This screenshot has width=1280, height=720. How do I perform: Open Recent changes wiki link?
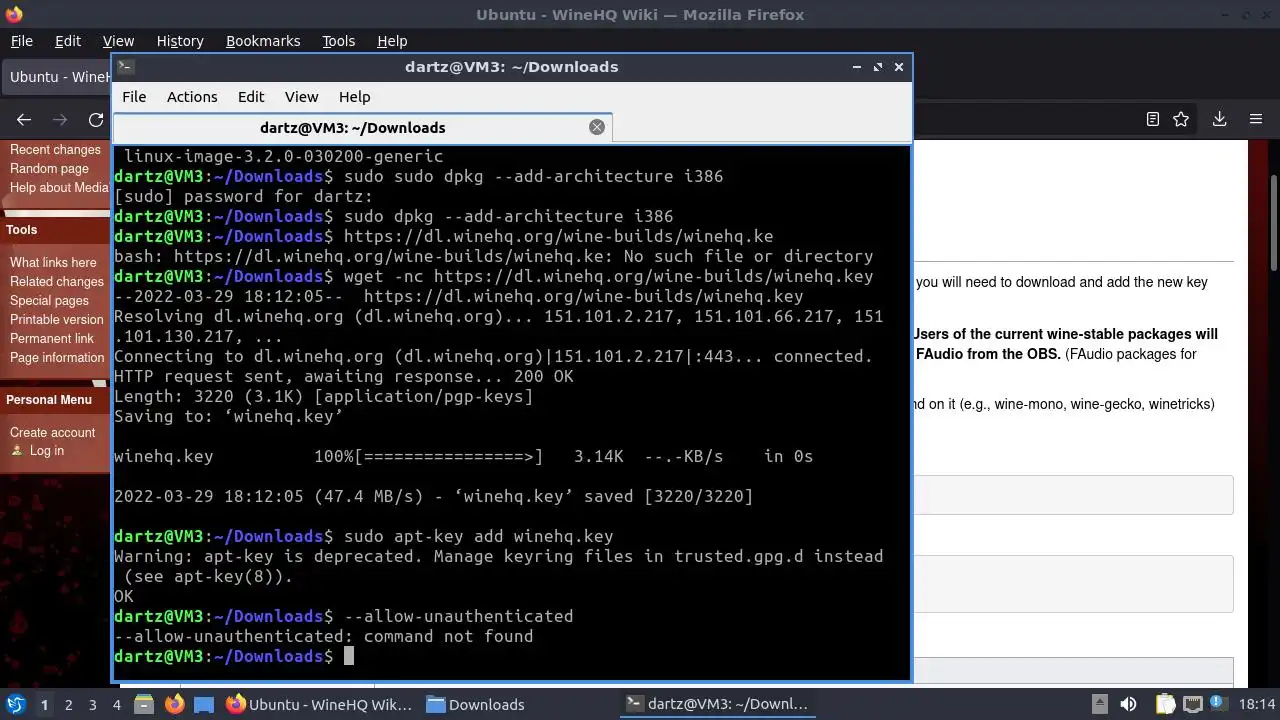pyautogui.click(x=55, y=149)
